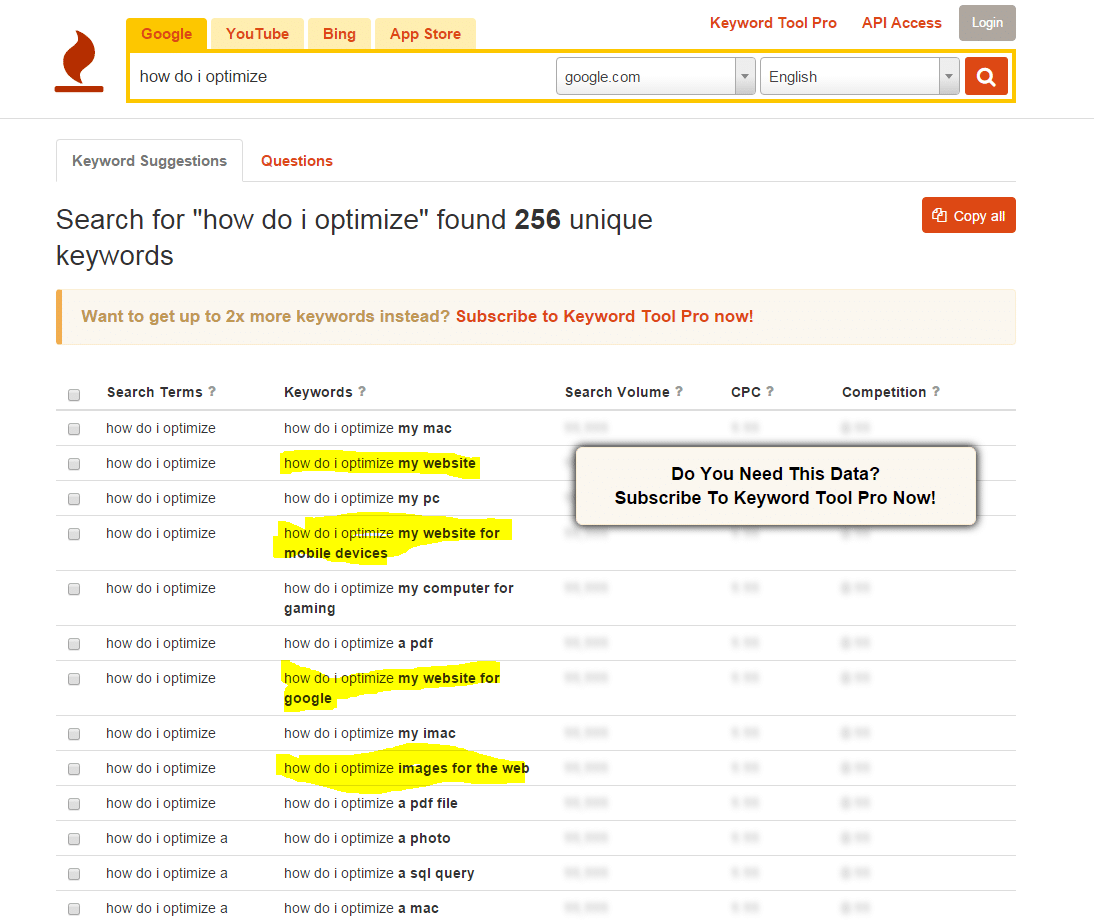Sort by the Search Volume column header
The height and width of the screenshot is (923, 1094).
pos(617,392)
